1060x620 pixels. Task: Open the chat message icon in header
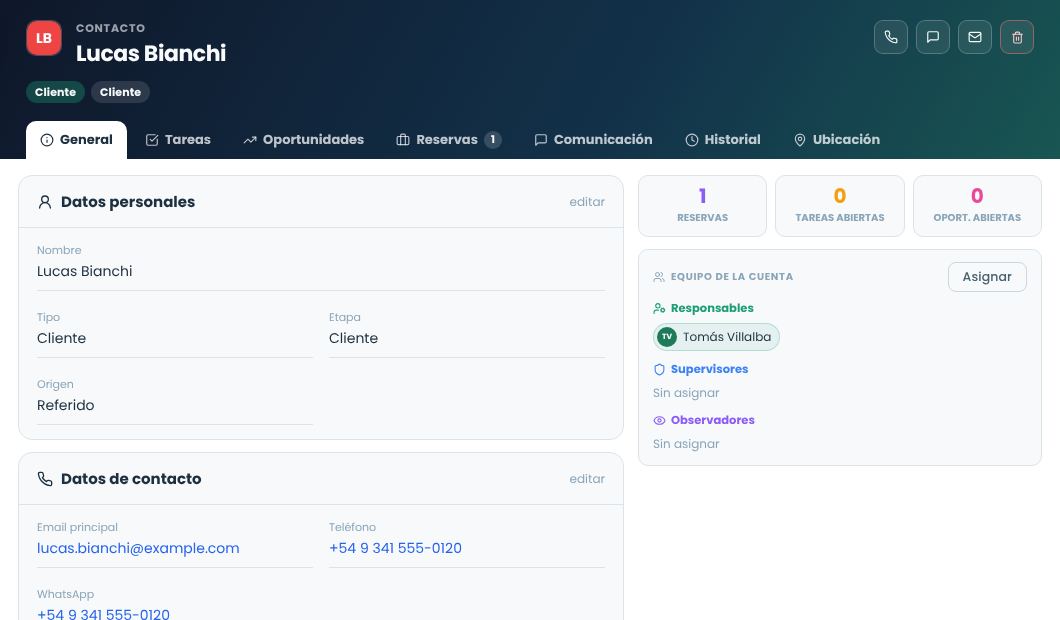pyautogui.click(x=932, y=37)
